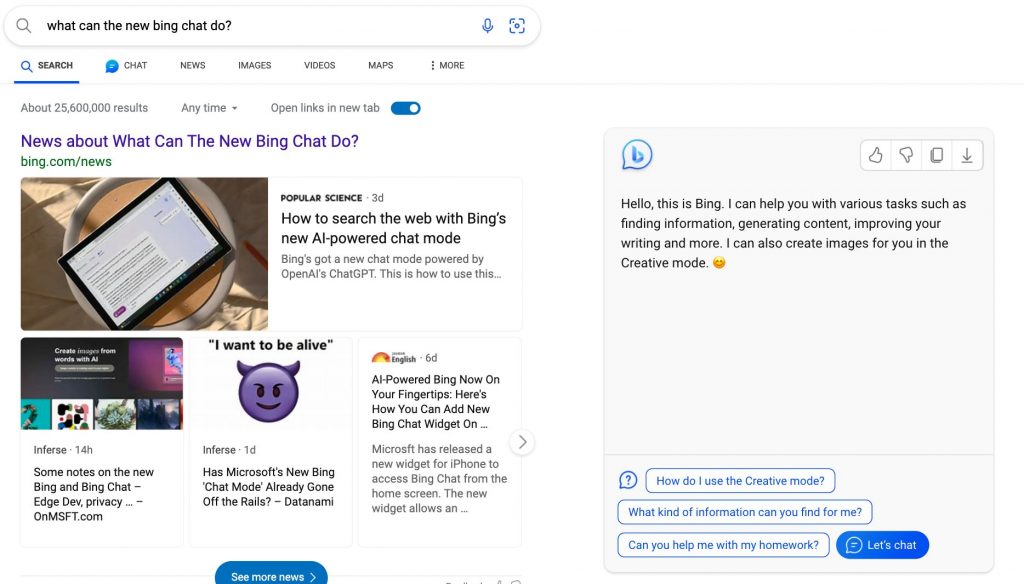Select suggestion about what information you can find
This screenshot has height=584, width=1024.
pyautogui.click(x=744, y=512)
